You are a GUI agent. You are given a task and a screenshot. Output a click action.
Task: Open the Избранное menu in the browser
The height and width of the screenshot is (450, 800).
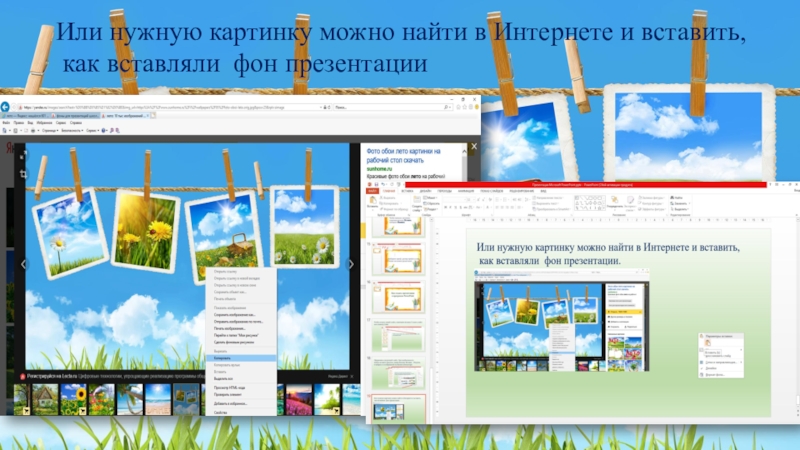(x=44, y=123)
